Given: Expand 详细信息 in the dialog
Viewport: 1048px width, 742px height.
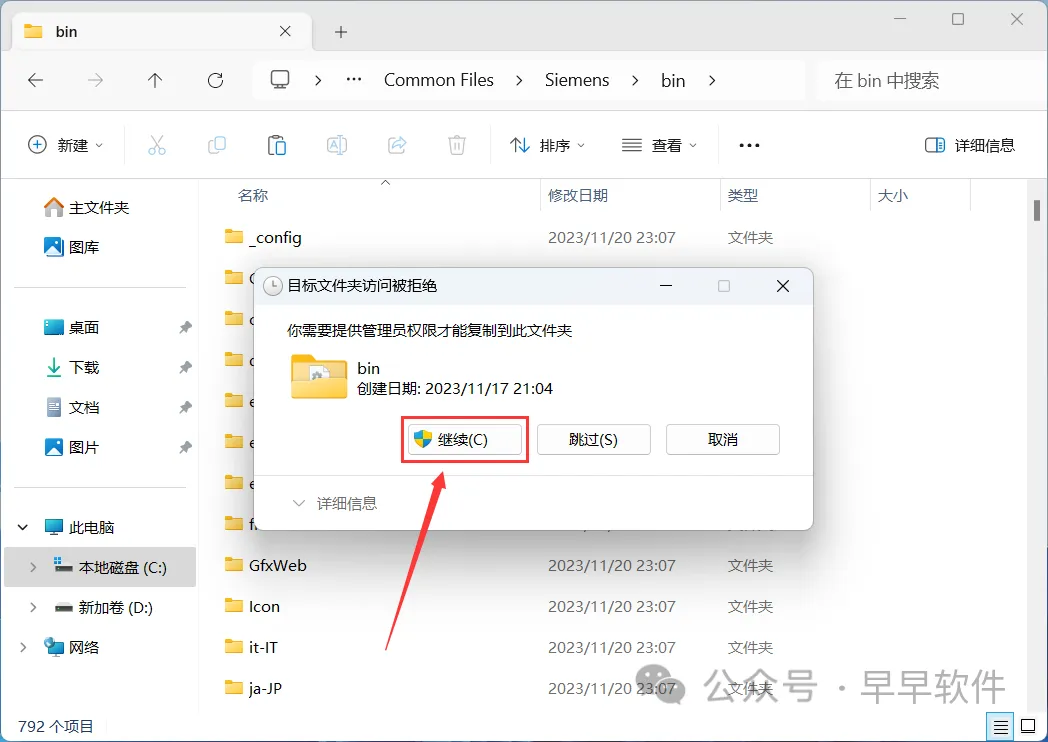Looking at the screenshot, I should (x=335, y=503).
